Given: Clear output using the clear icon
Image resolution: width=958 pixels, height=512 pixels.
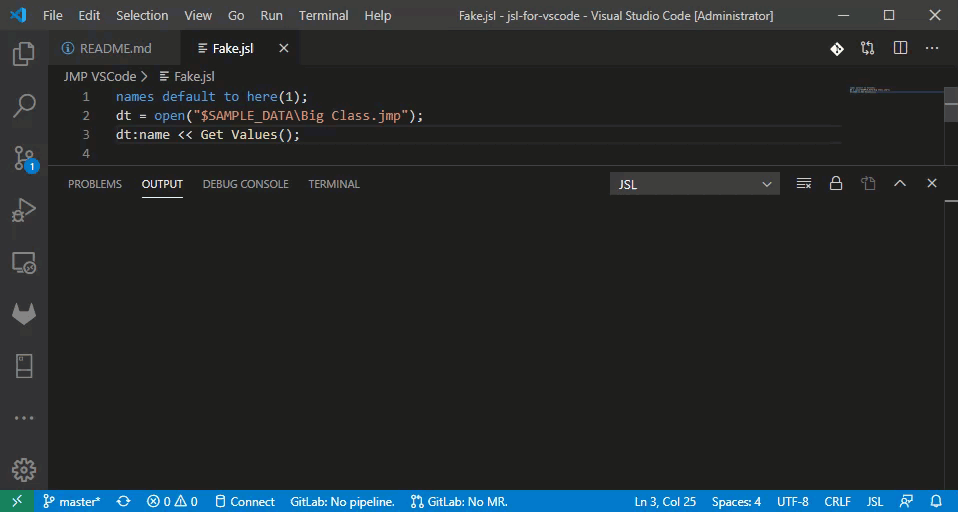Looking at the screenshot, I should pyautogui.click(x=804, y=183).
